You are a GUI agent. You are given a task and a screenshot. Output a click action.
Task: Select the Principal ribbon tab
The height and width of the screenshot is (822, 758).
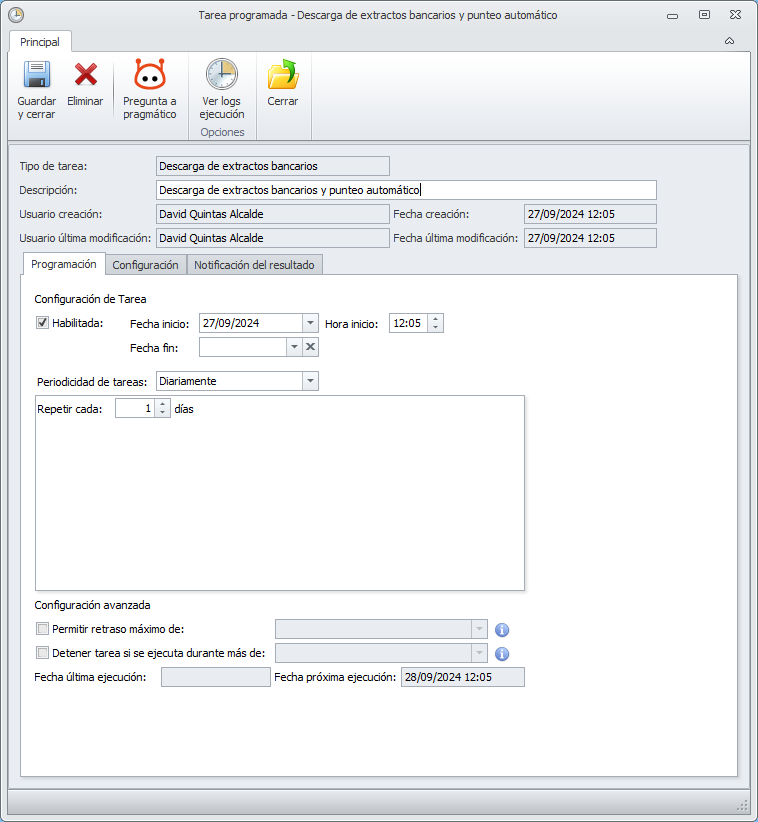coord(40,42)
